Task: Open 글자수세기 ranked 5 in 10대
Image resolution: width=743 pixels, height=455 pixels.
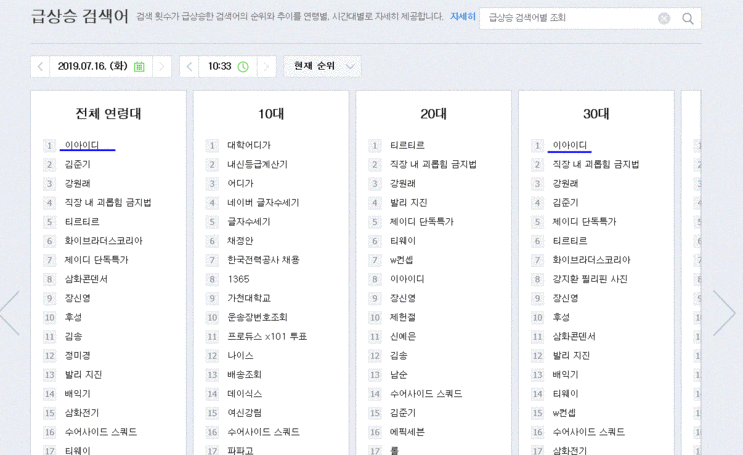Action: coord(249,221)
